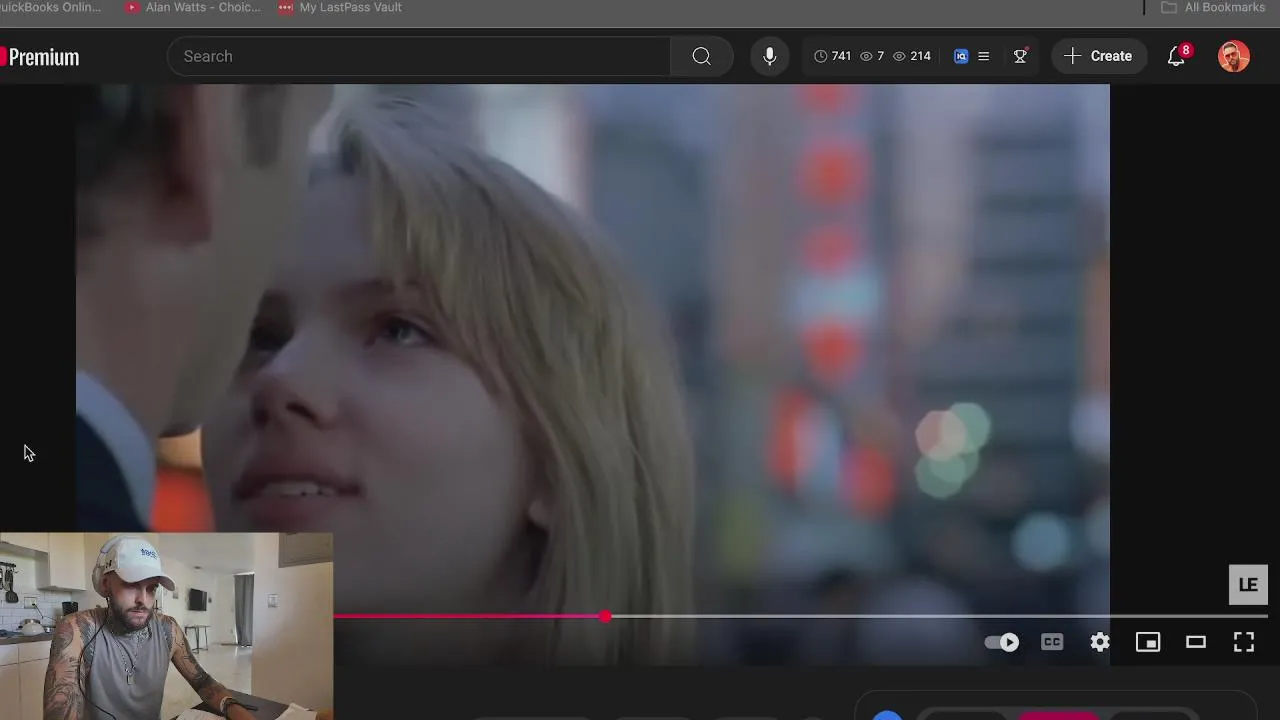This screenshot has height=720, width=1280.
Task: Click the LE channel watermark
Action: coord(1248,585)
